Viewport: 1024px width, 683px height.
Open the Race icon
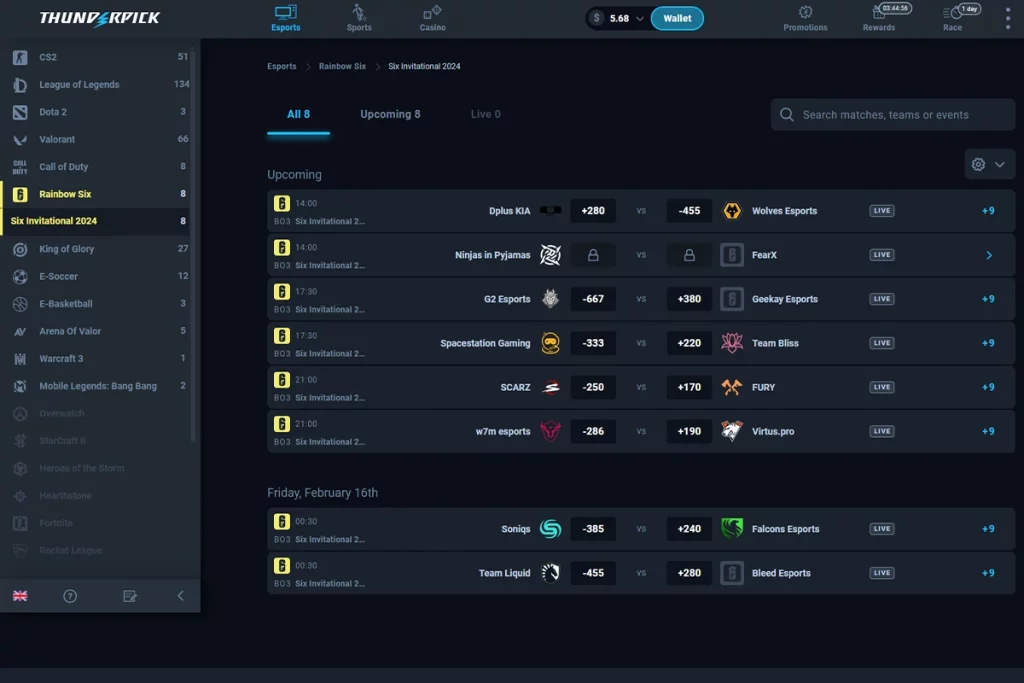952,12
